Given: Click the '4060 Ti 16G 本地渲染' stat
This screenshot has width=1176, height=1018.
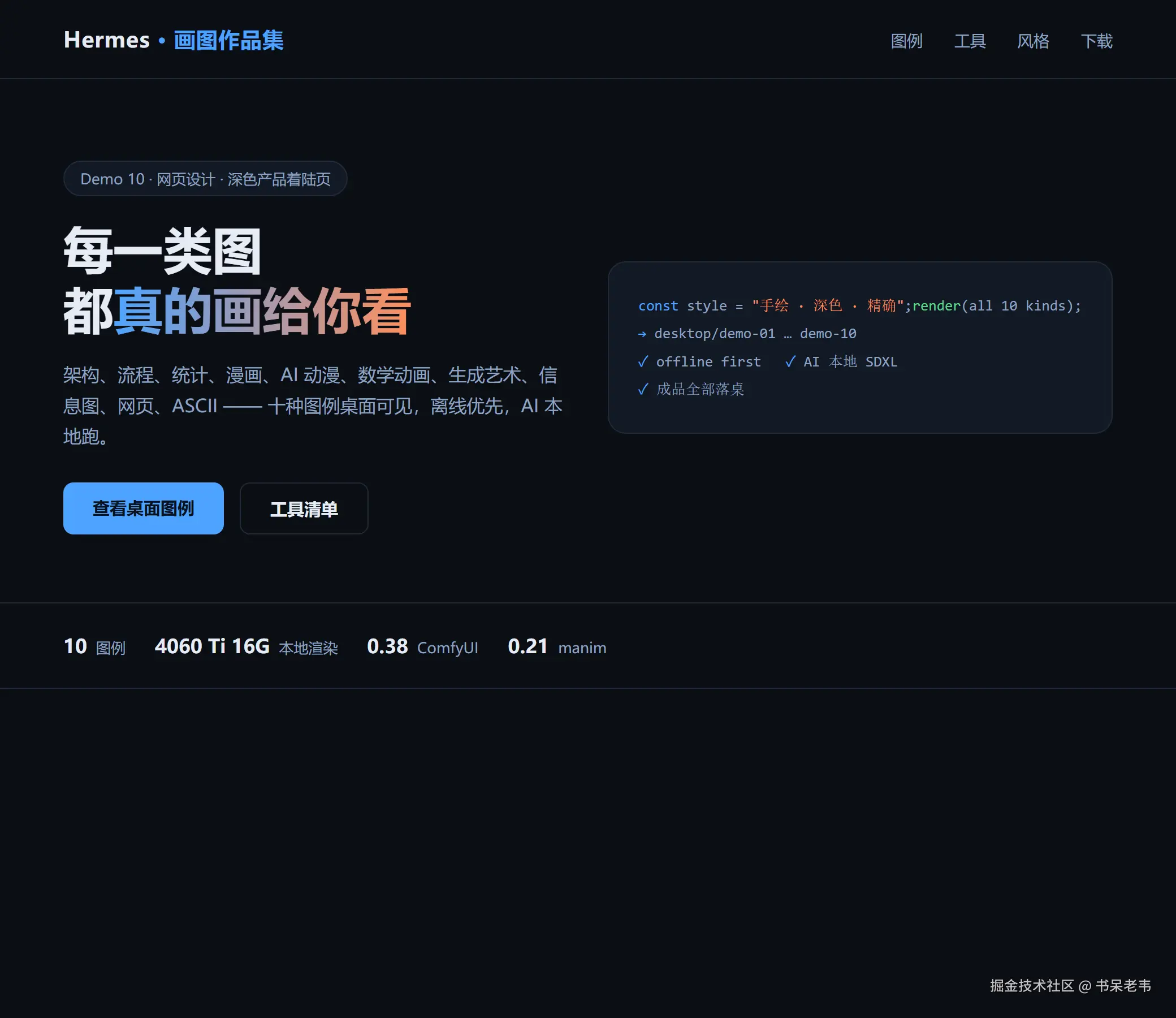Looking at the screenshot, I should [x=247, y=646].
